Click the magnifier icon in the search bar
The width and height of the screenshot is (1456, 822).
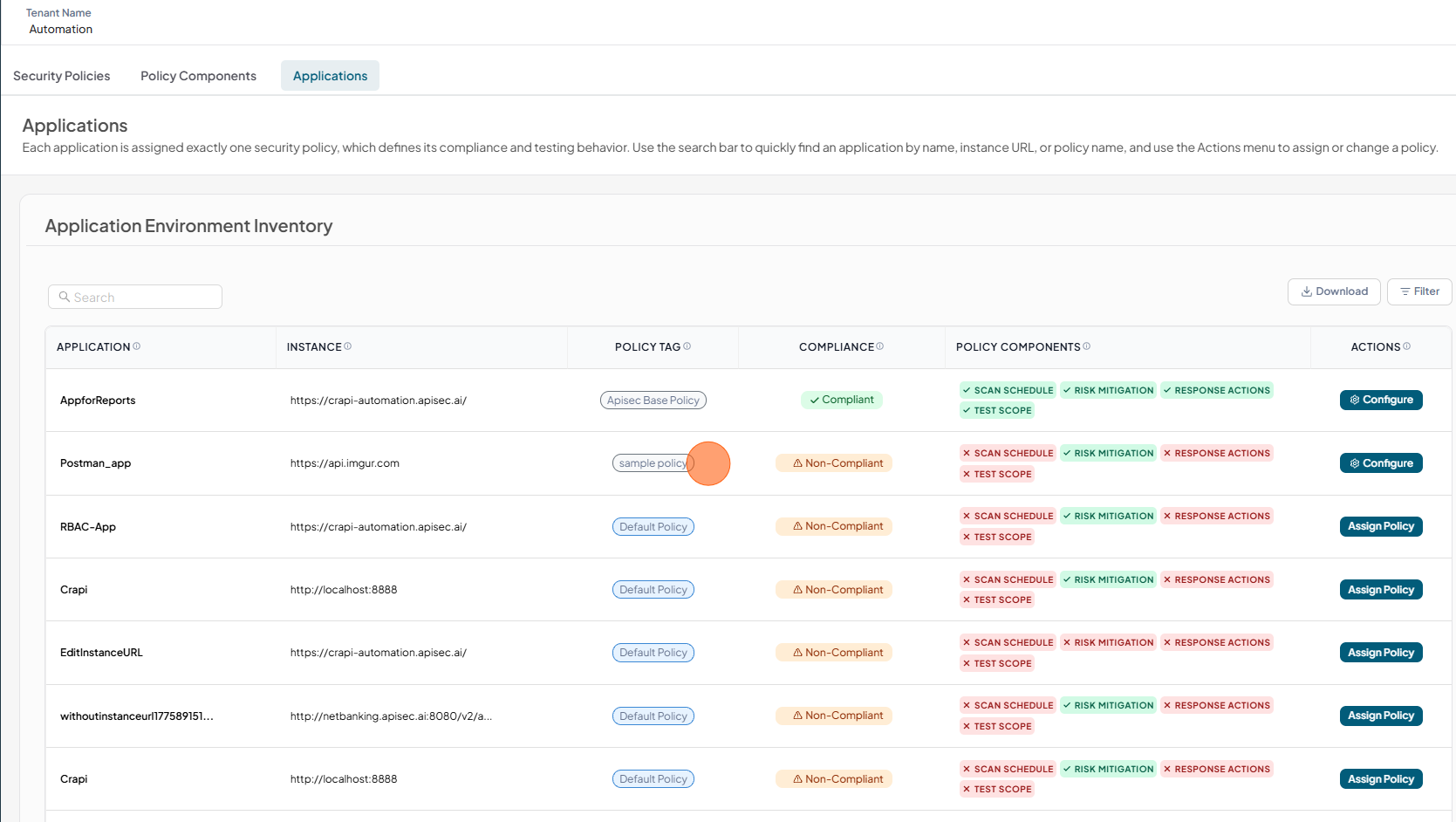coord(65,297)
